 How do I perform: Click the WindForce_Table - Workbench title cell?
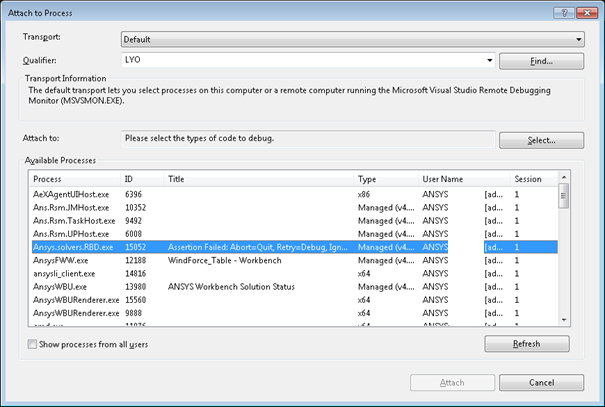pyautogui.click(x=225, y=260)
